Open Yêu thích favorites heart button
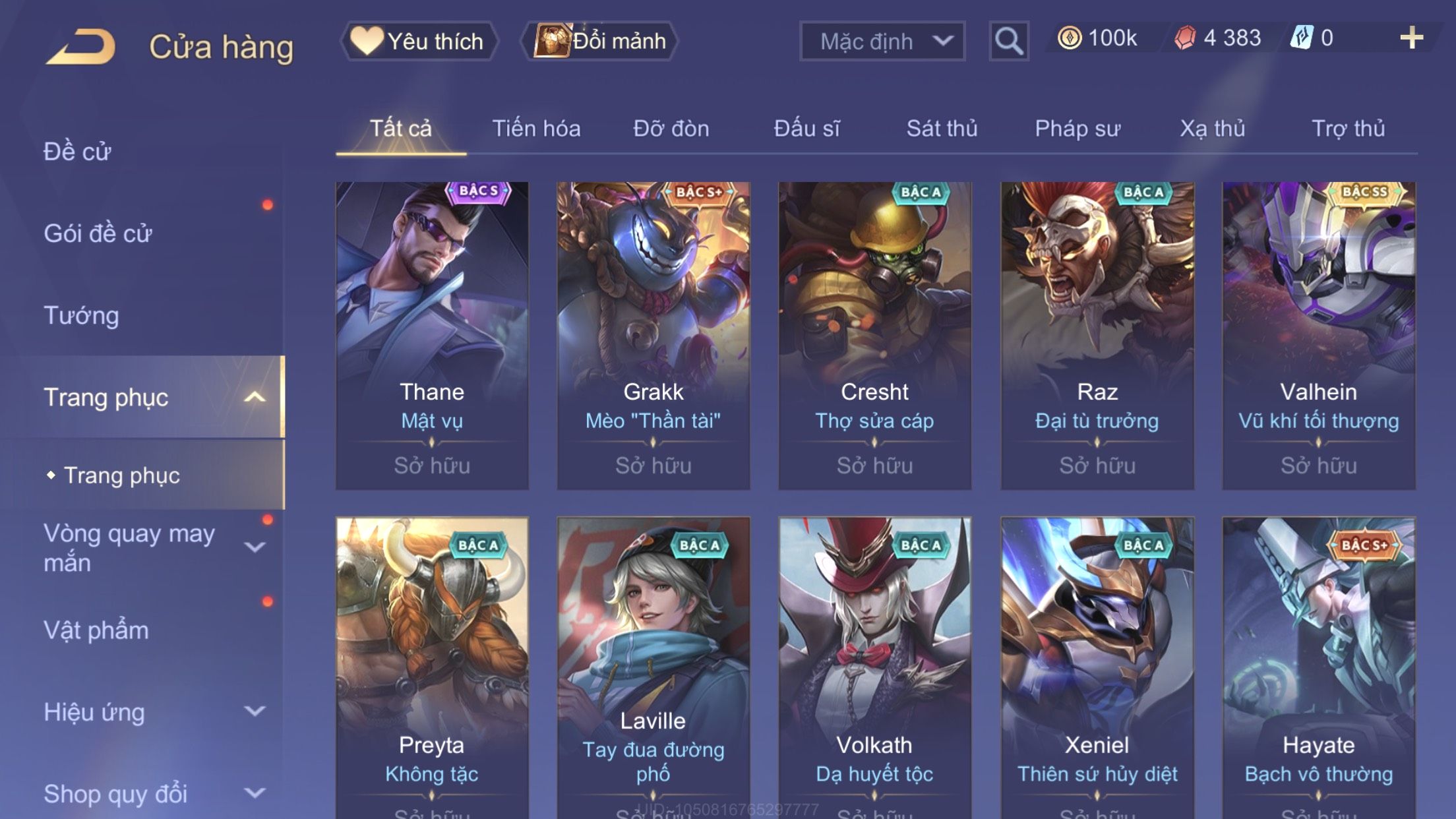 point(418,41)
